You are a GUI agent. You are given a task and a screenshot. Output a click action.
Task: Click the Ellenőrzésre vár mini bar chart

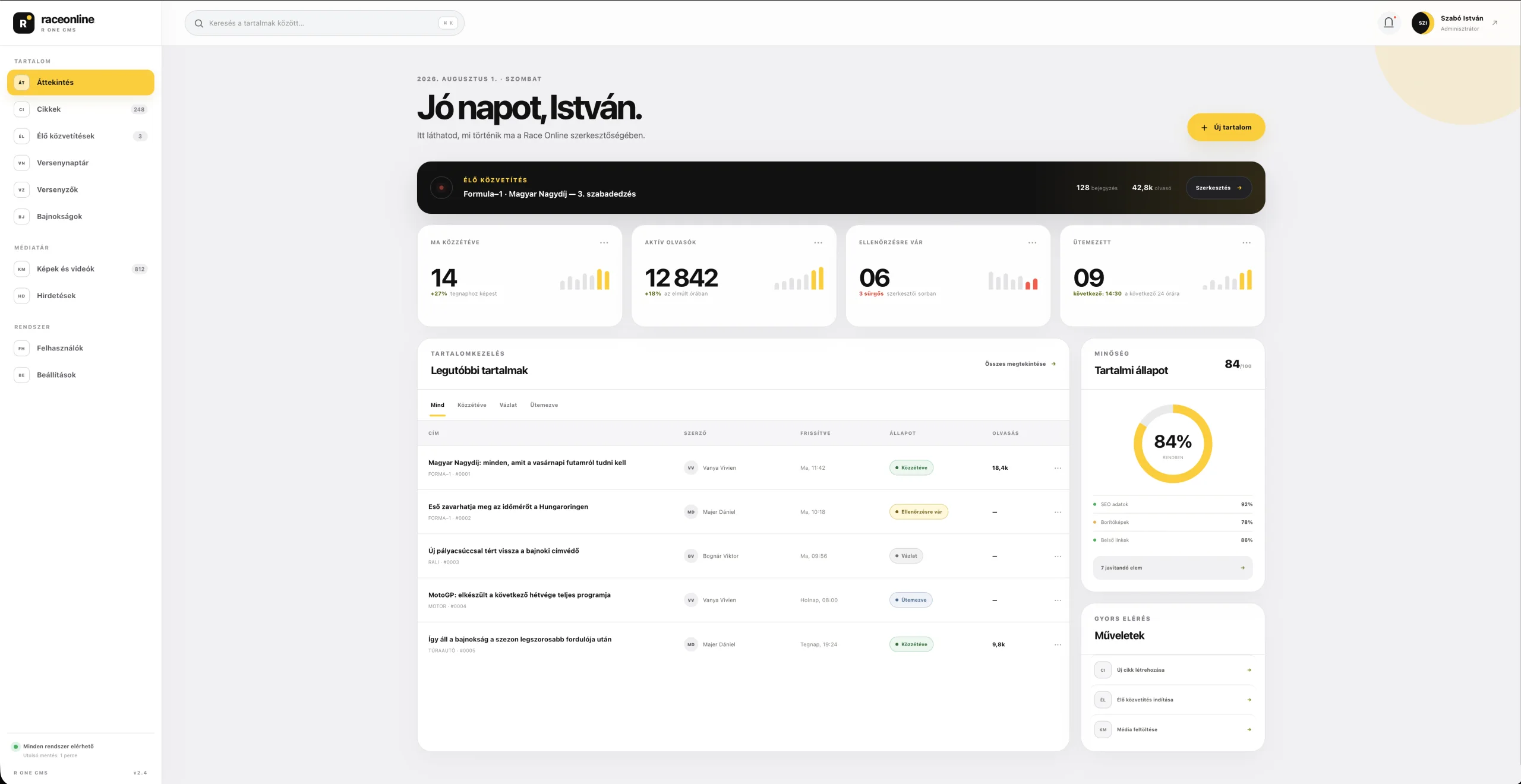coord(1013,280)
